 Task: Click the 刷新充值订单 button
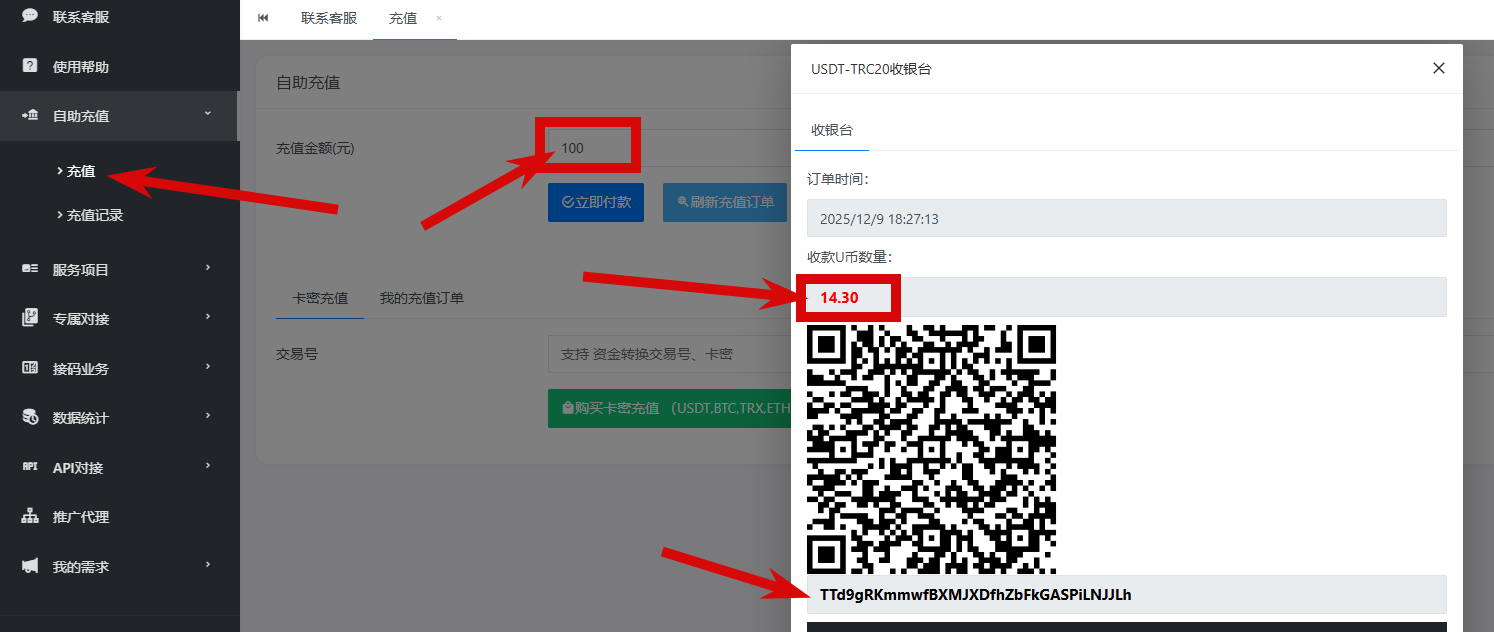725,202
